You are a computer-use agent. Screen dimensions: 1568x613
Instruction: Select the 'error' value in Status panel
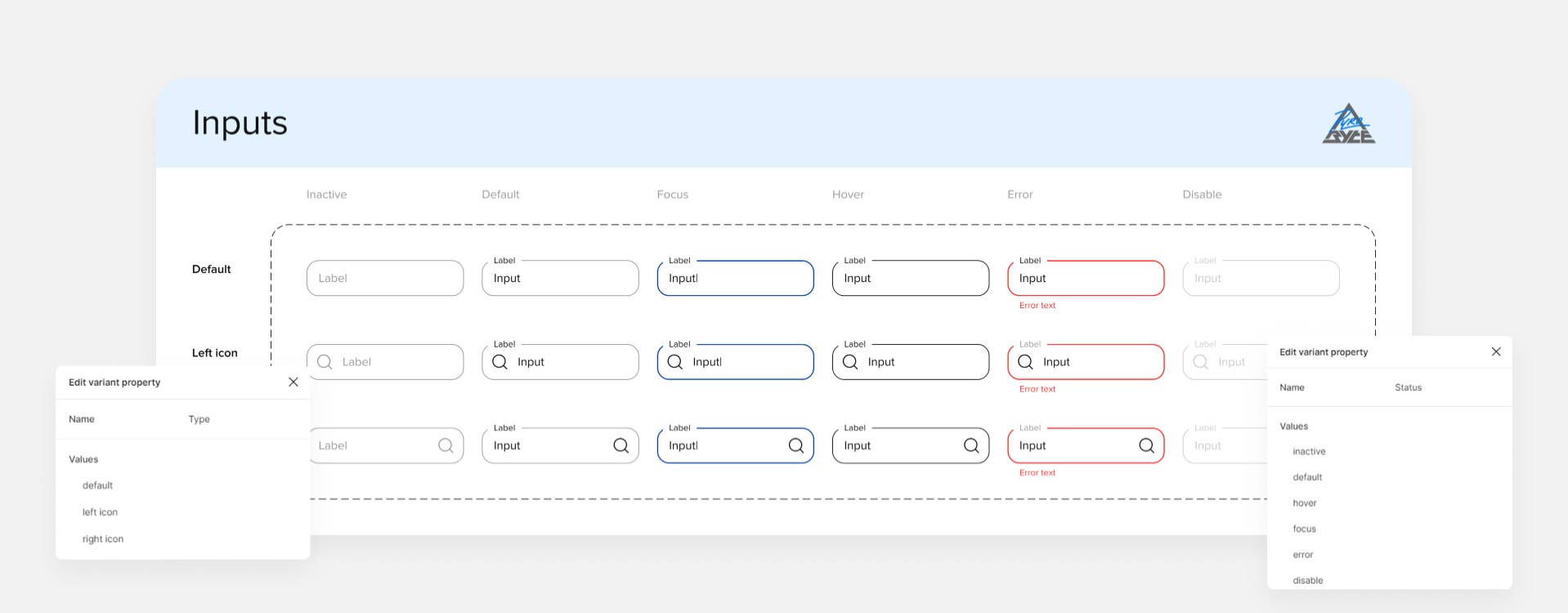(1303, 555)
